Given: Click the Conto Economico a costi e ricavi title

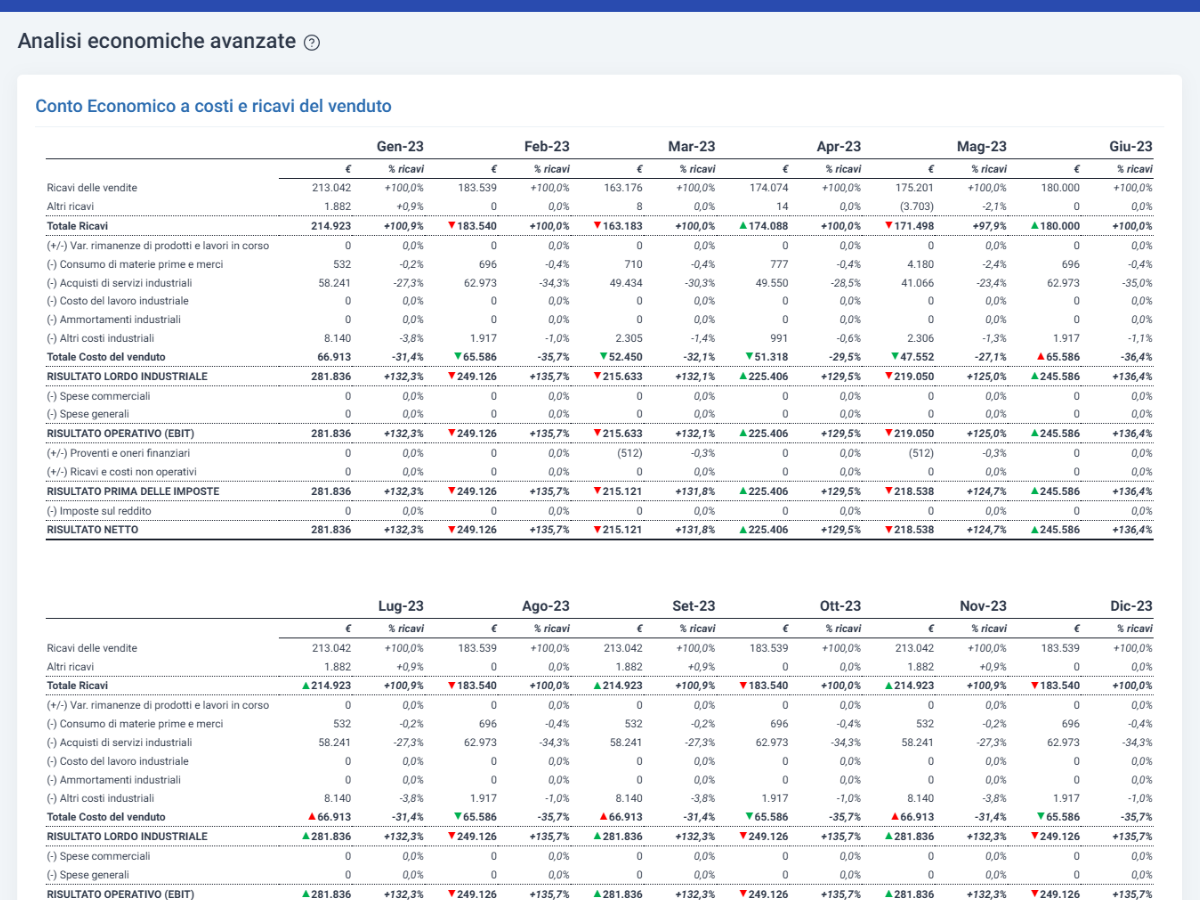Looking at the screenshot, I should pos(213,106).
